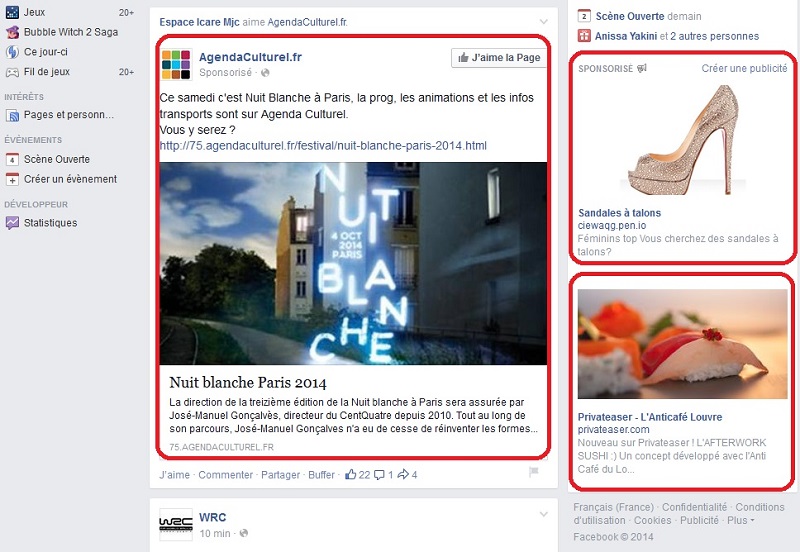Open the Fil de jeux gamepad icon
The height and width of the screenshot is (552, 800).
[12, 72]
